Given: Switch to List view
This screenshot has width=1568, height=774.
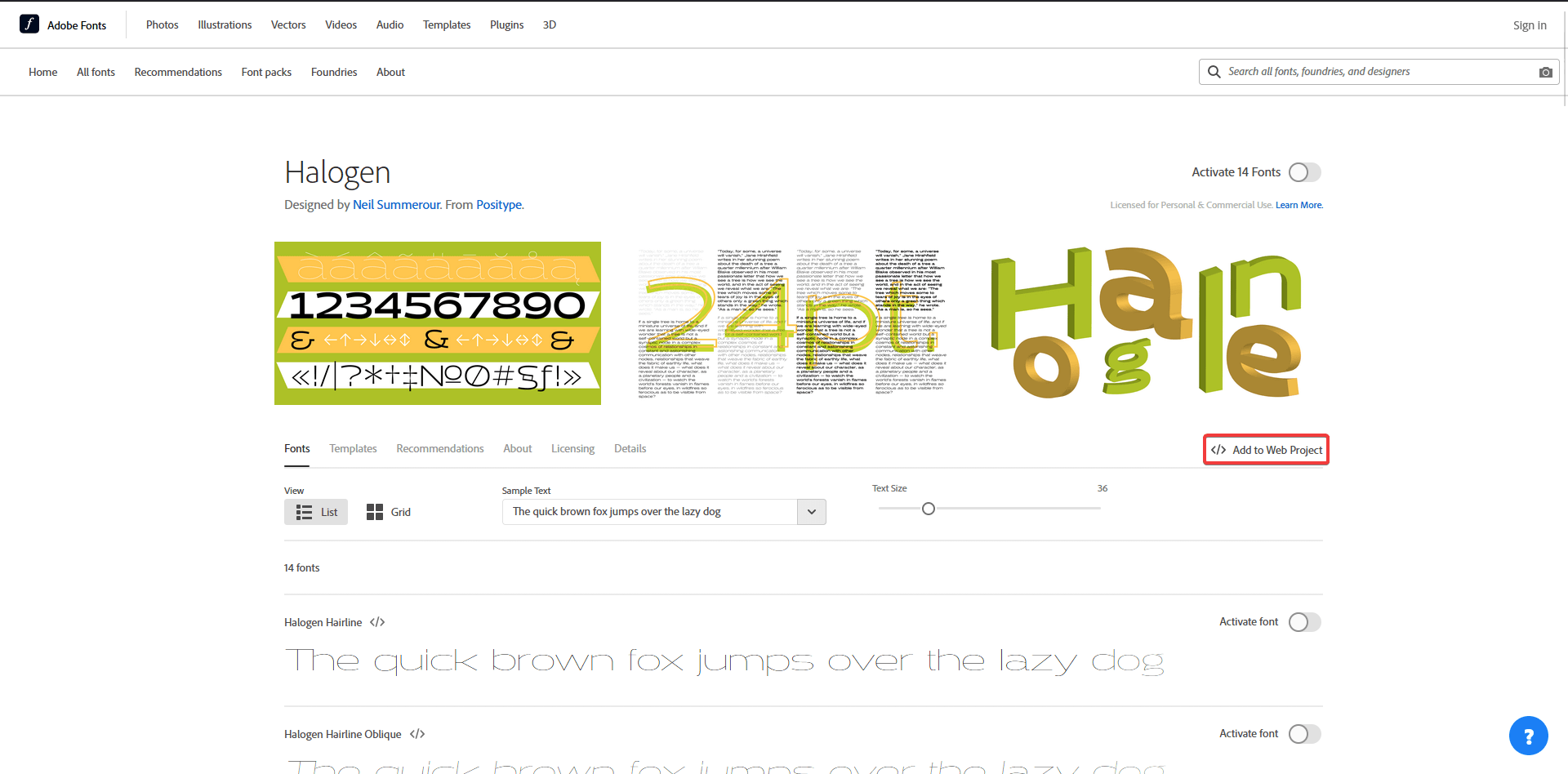Looking at the screenshot, I should click(x=315, y=512).
